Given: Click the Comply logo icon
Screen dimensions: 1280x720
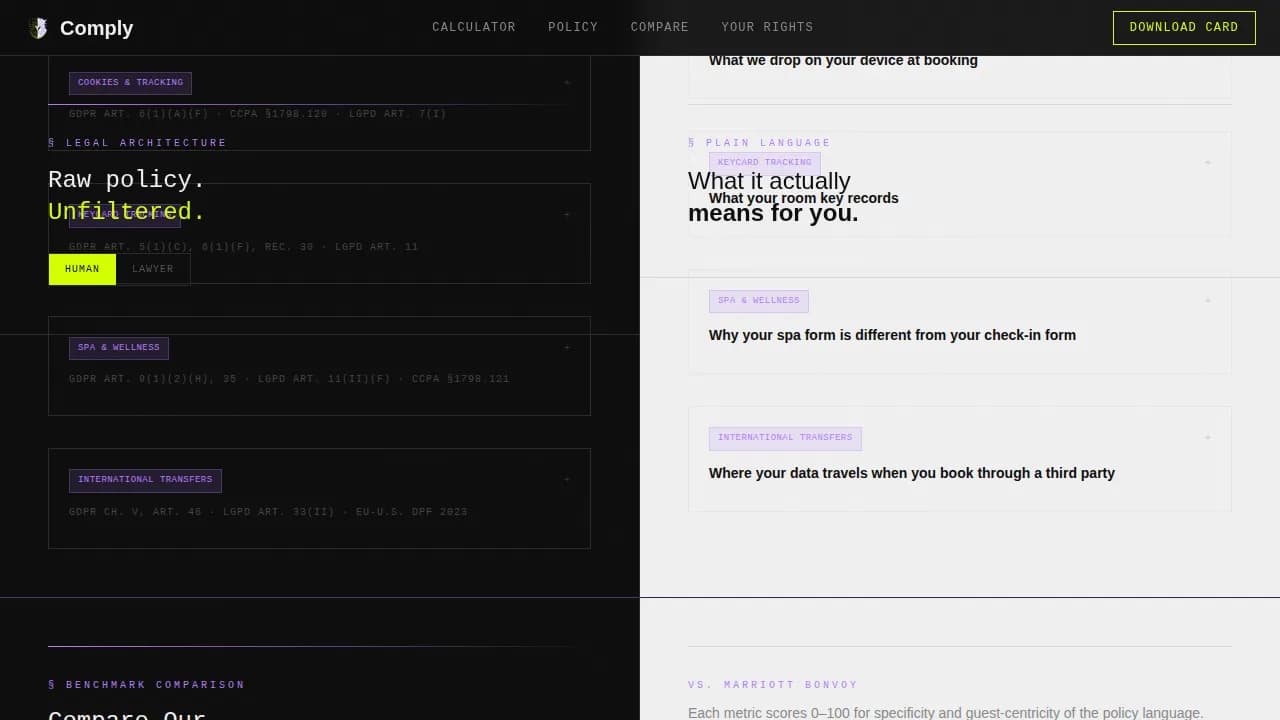Looking at the screenshot, I should coord(39,27).
